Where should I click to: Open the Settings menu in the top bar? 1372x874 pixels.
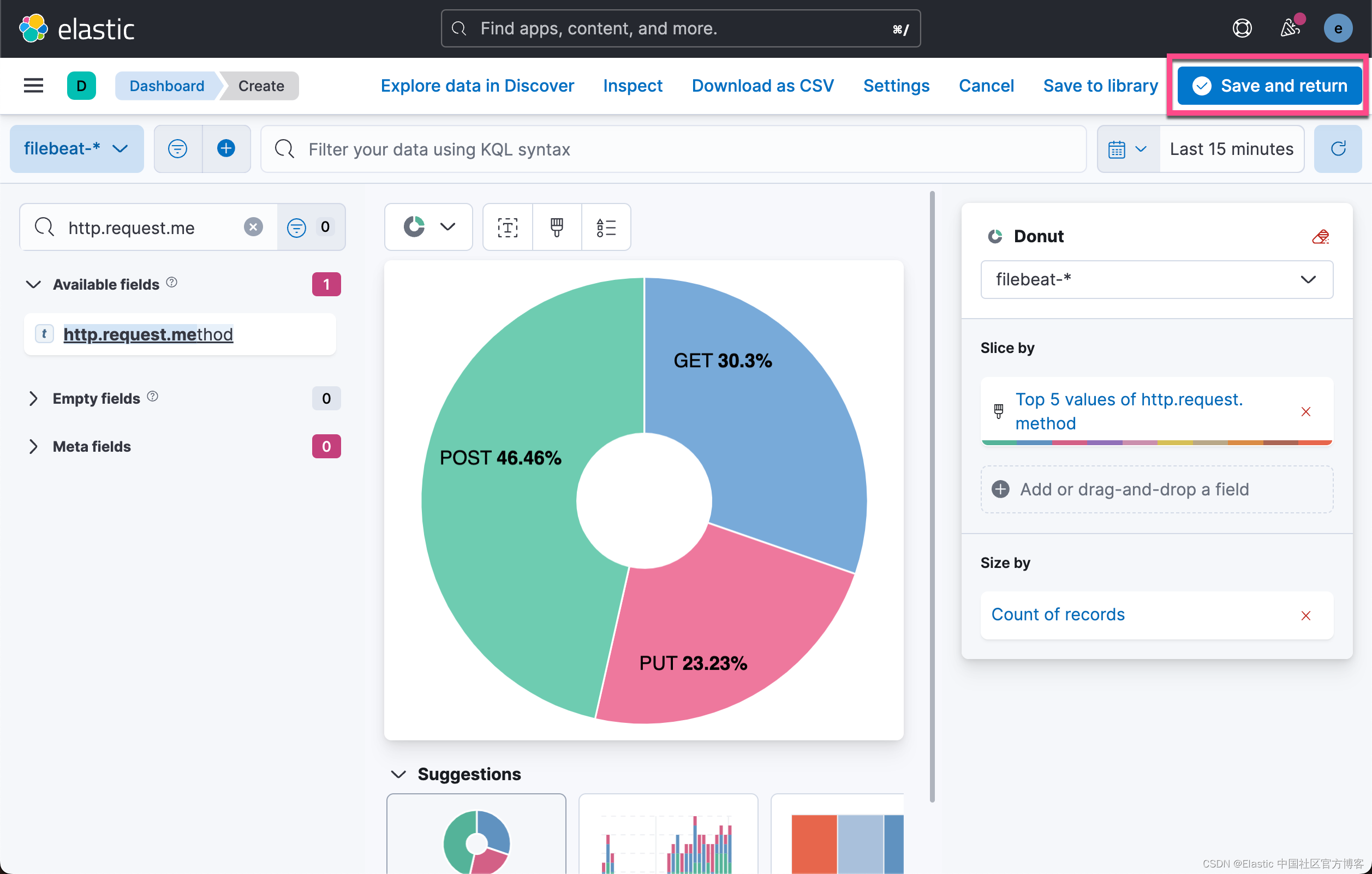pos(896,86)
